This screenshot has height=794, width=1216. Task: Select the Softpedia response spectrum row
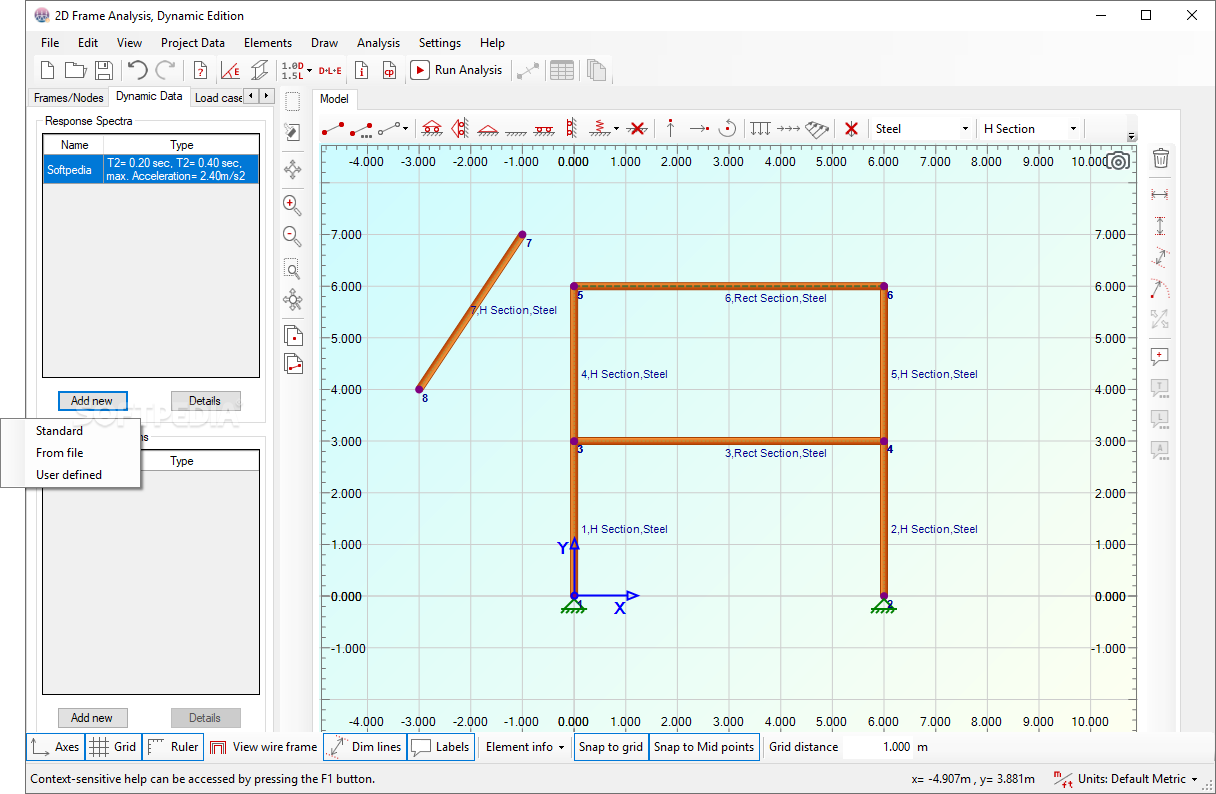point(151,169)
